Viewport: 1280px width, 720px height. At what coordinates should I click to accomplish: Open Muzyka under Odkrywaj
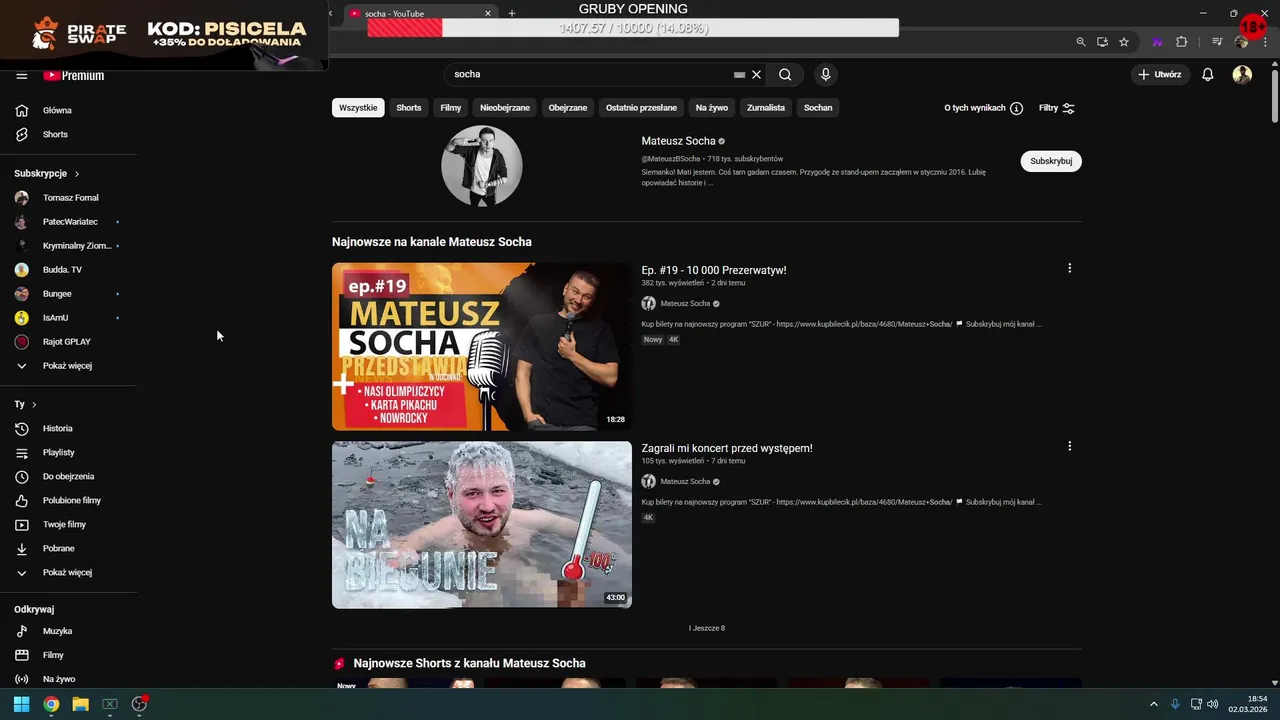point(57,631)
